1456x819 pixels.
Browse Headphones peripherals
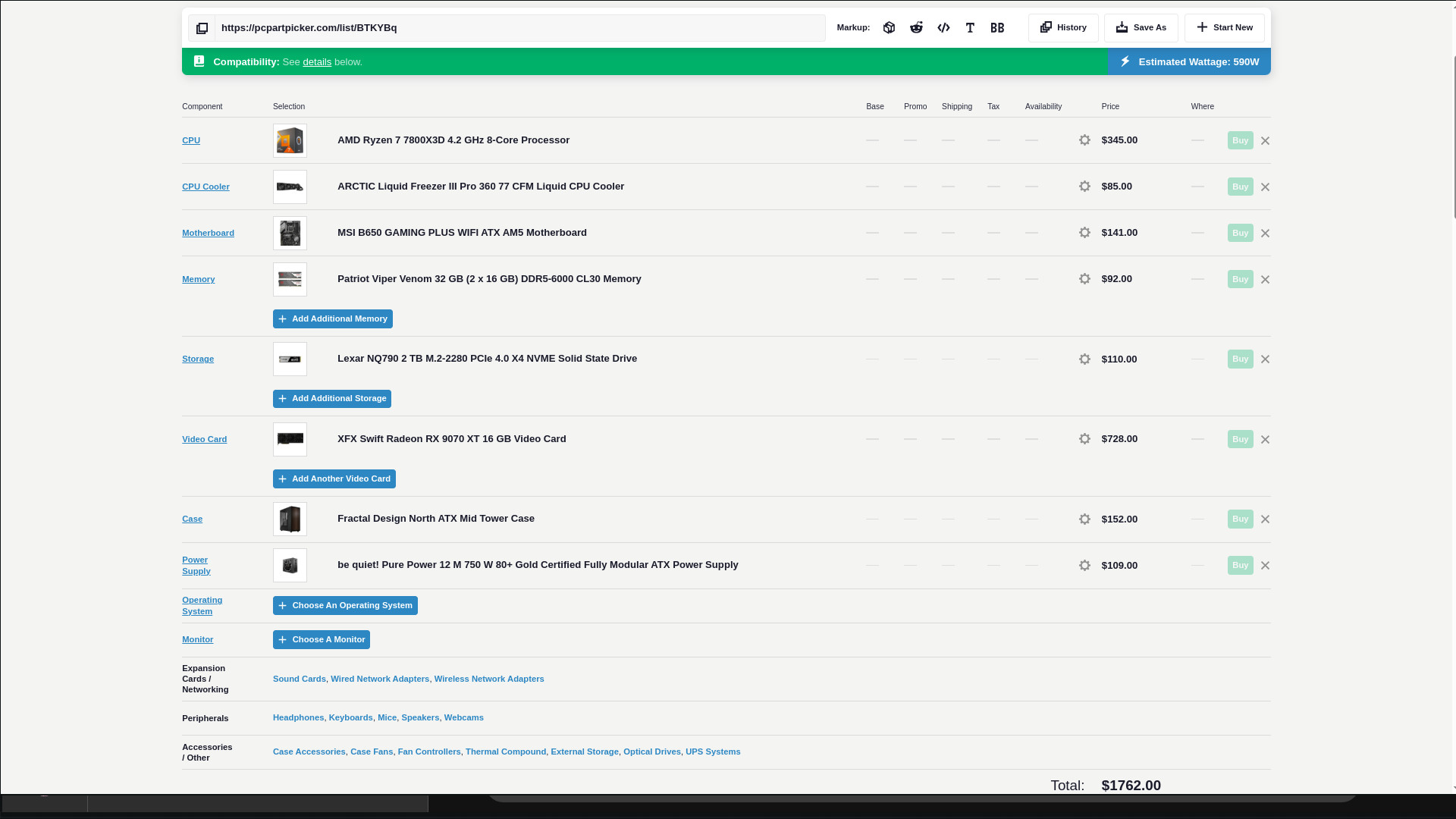(298, 718)
